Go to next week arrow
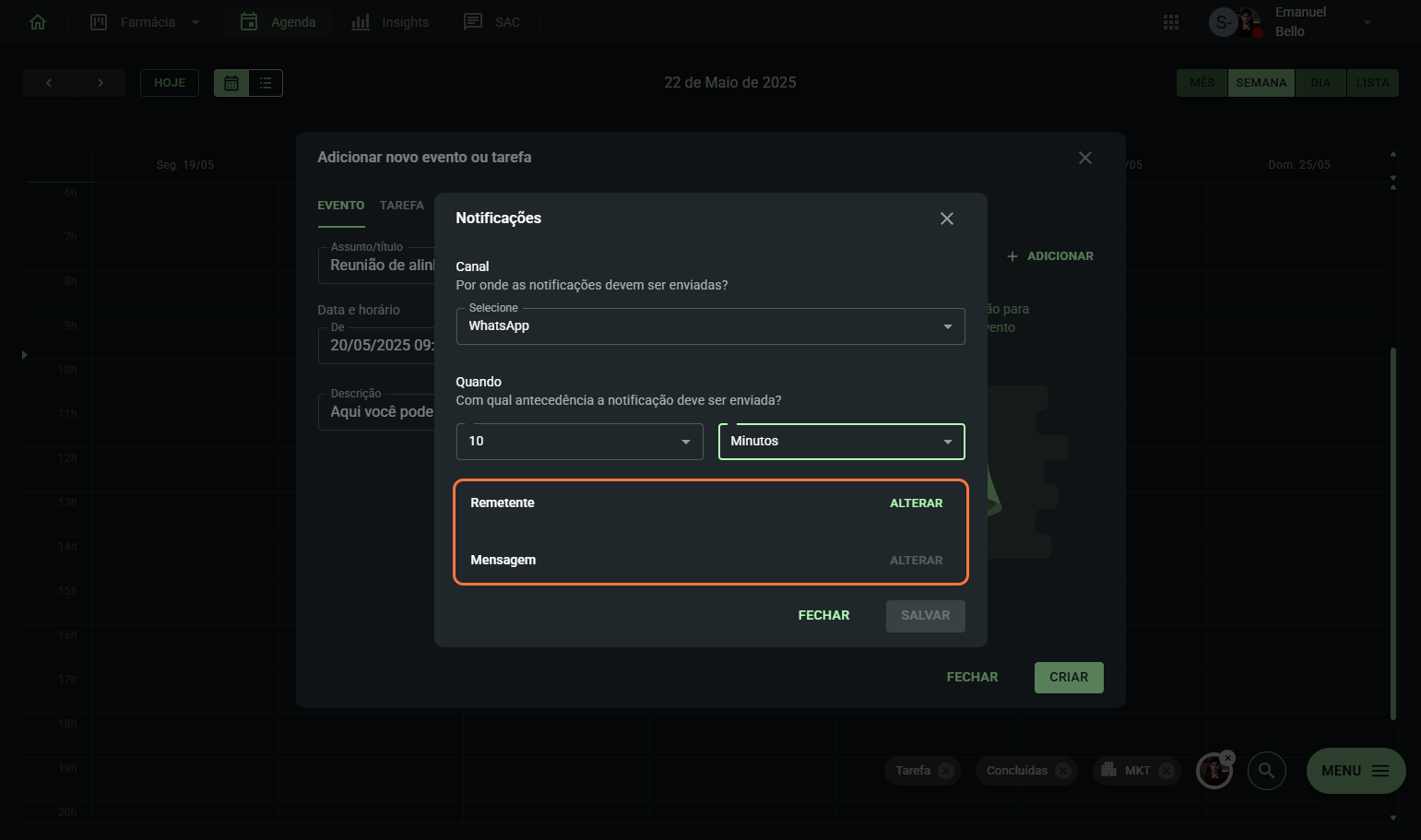Image resolution: width=1421 pixels, height=840 pixels. (100, 83)
